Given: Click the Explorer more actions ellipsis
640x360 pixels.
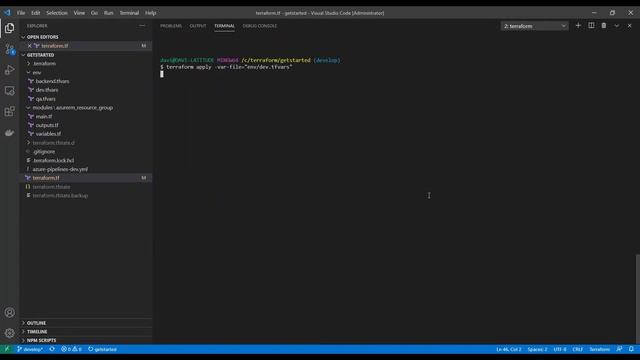Looking at the screenshot, I should [x=142, y=26].
